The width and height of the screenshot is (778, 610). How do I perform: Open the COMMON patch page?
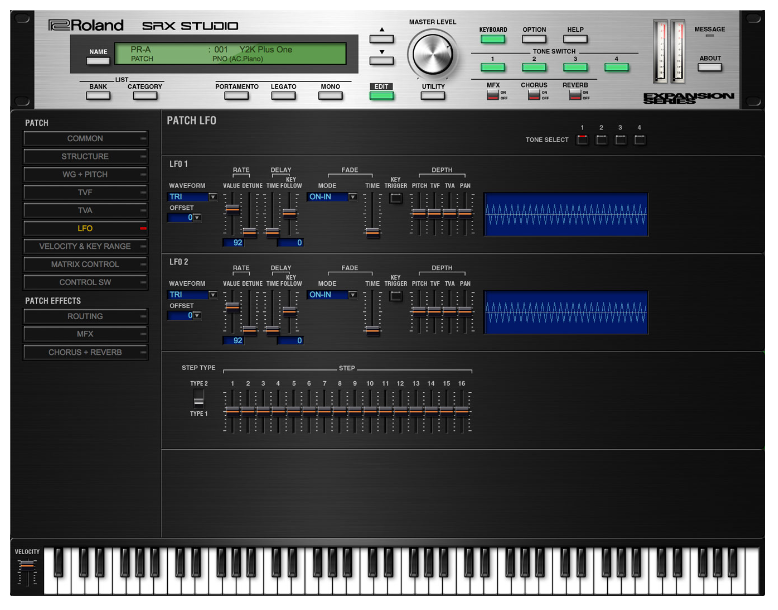click(x=85, y=138)
